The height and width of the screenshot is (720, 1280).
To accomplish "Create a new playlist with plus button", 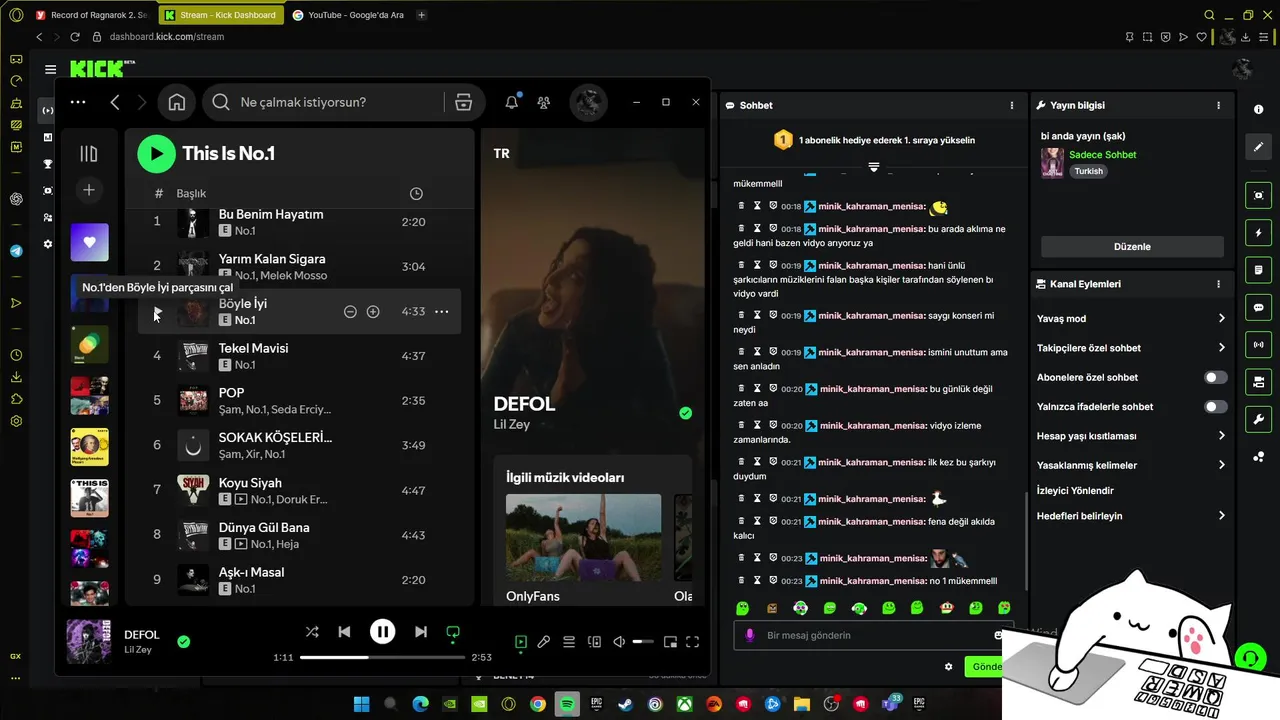I will (x=89, y=190).
